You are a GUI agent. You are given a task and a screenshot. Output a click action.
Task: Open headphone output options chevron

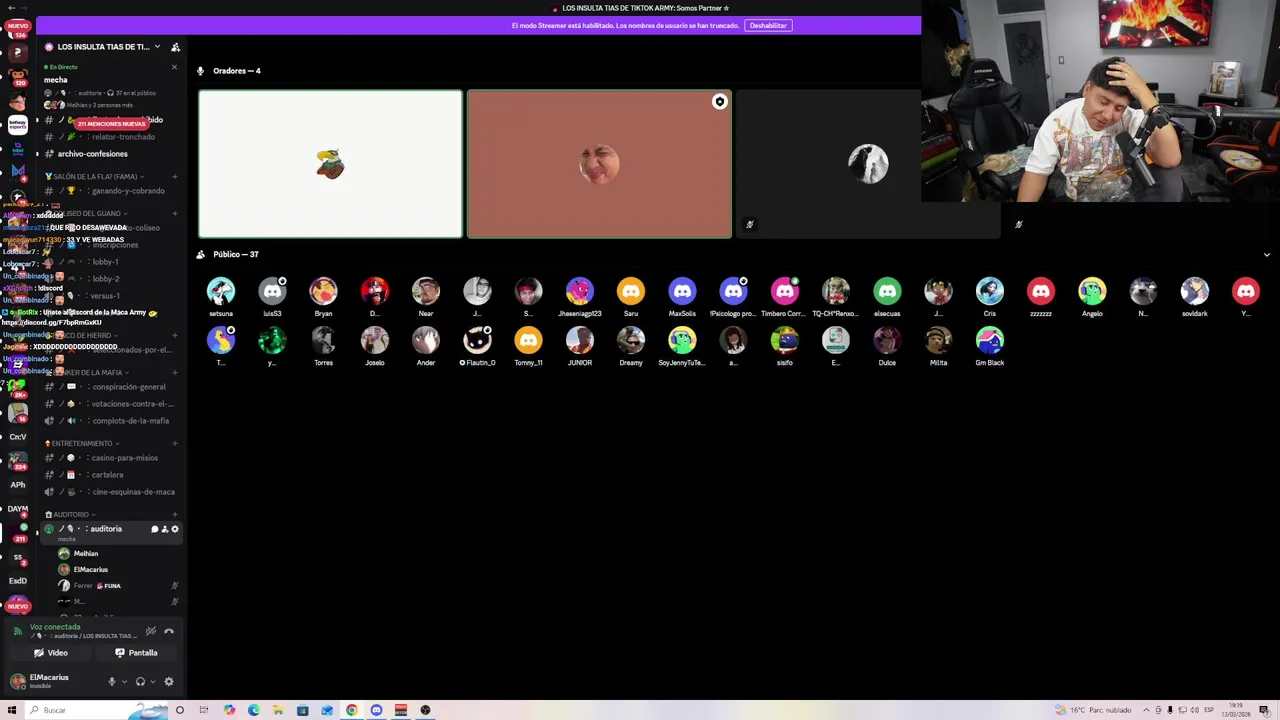click(152, 682)
